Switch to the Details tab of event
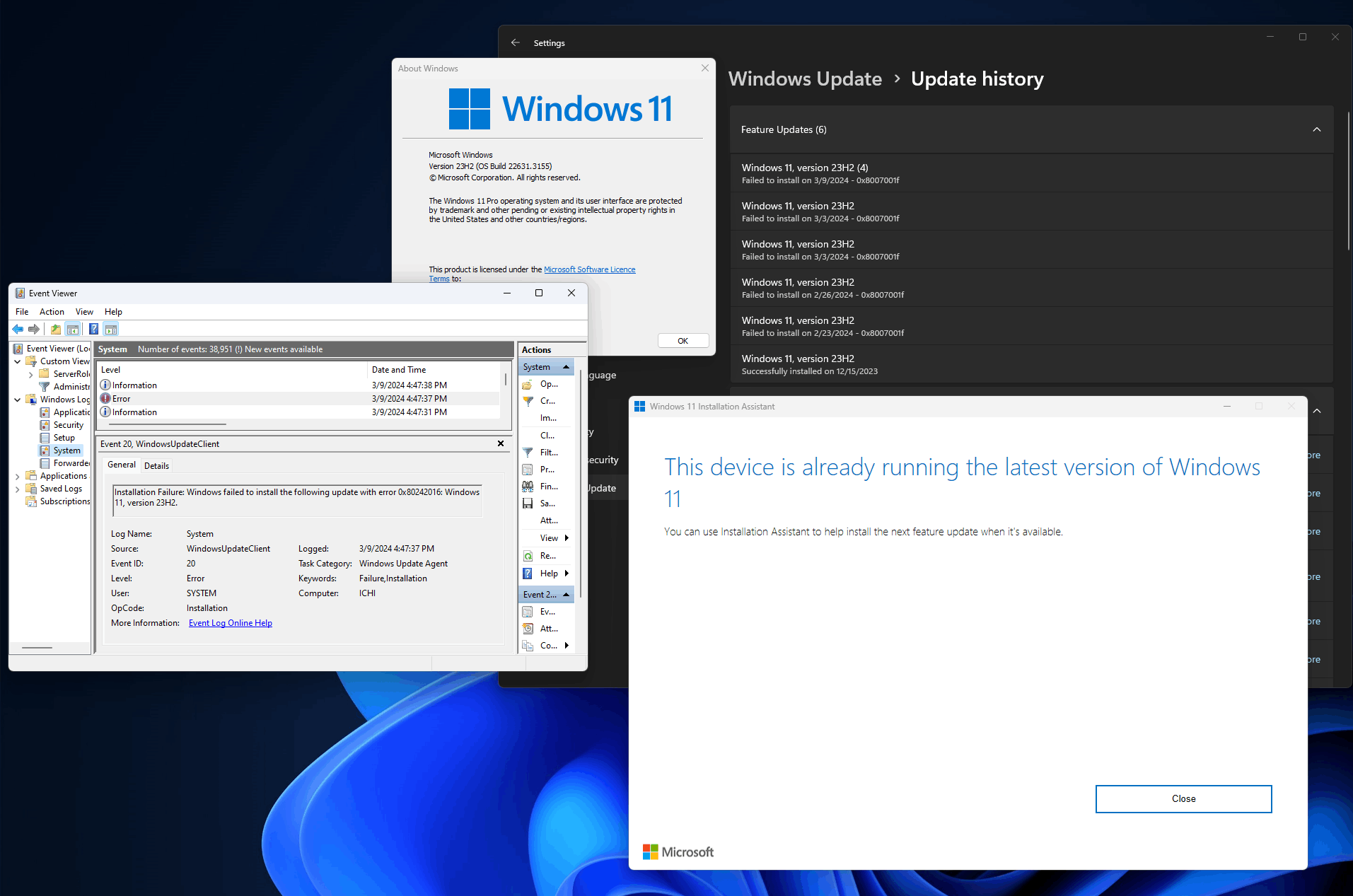The width and height of the screenshot is (1353, 896). [x=156, y=466]
